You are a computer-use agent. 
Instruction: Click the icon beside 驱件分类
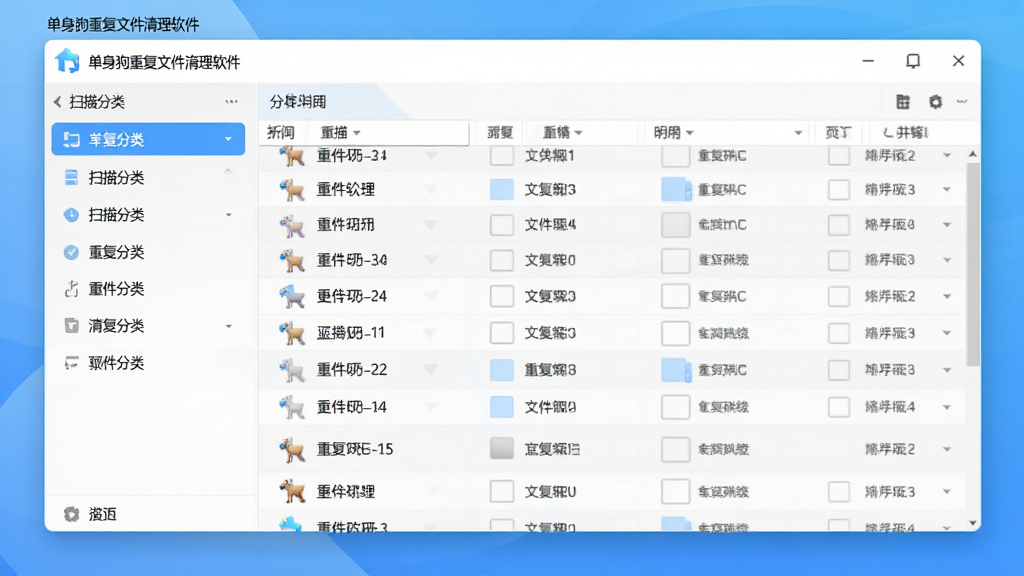click(x=71, y=363)
